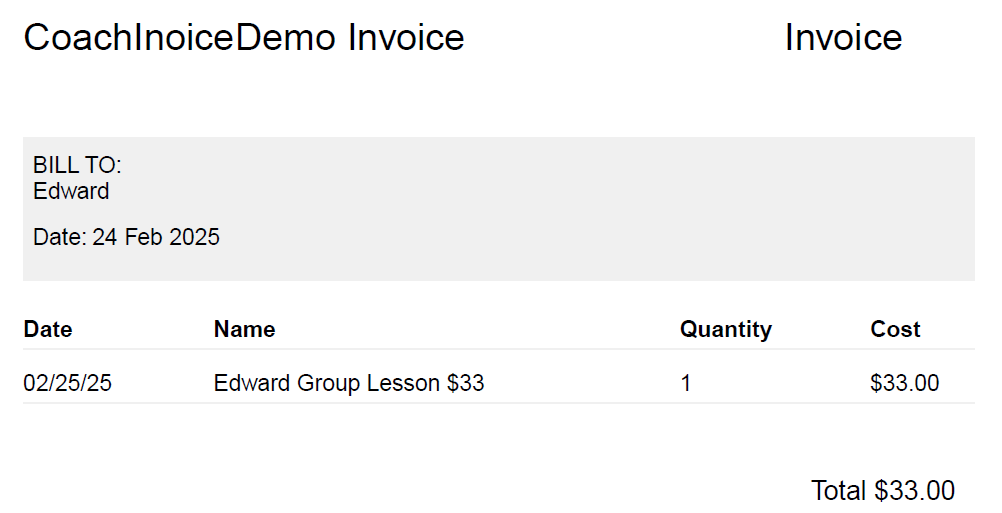Click the Quantity column header
The image size is (1002, 513).
[x=725, y=329]
